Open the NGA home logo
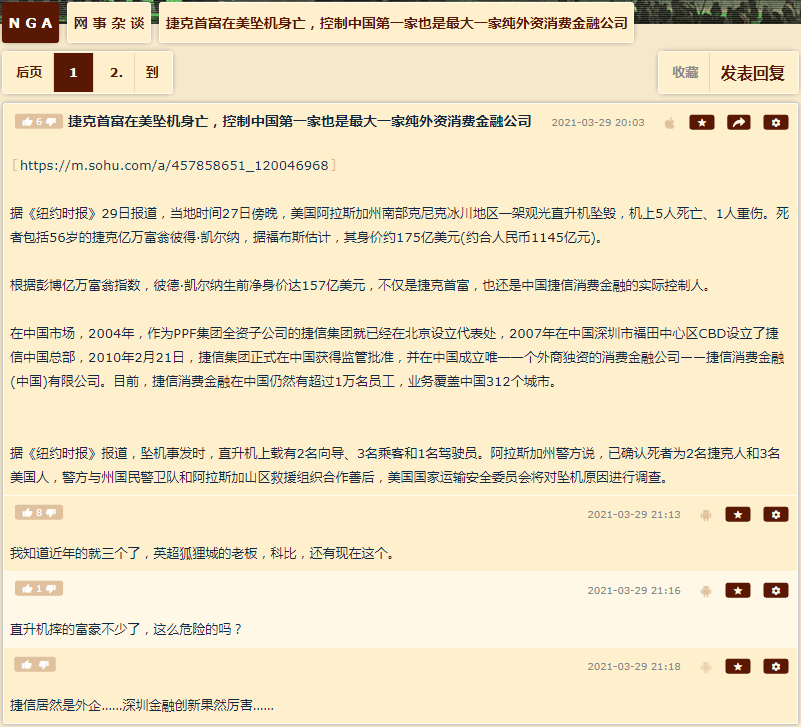Screen dimensions: 801x727 [30, 23]
